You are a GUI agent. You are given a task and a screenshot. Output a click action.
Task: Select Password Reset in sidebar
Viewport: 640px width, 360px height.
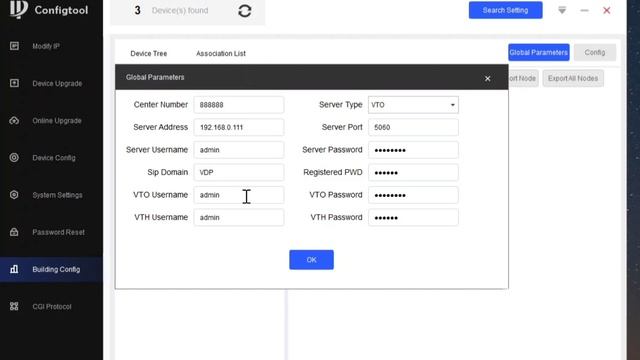58,232
